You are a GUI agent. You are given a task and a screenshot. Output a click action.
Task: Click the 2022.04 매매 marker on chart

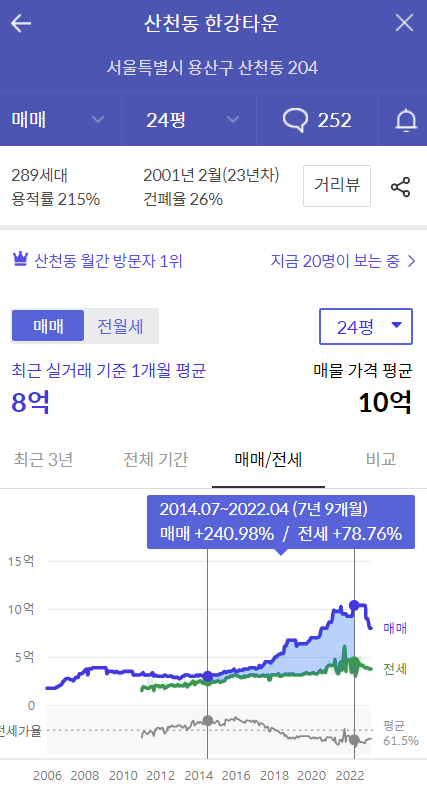354,605
